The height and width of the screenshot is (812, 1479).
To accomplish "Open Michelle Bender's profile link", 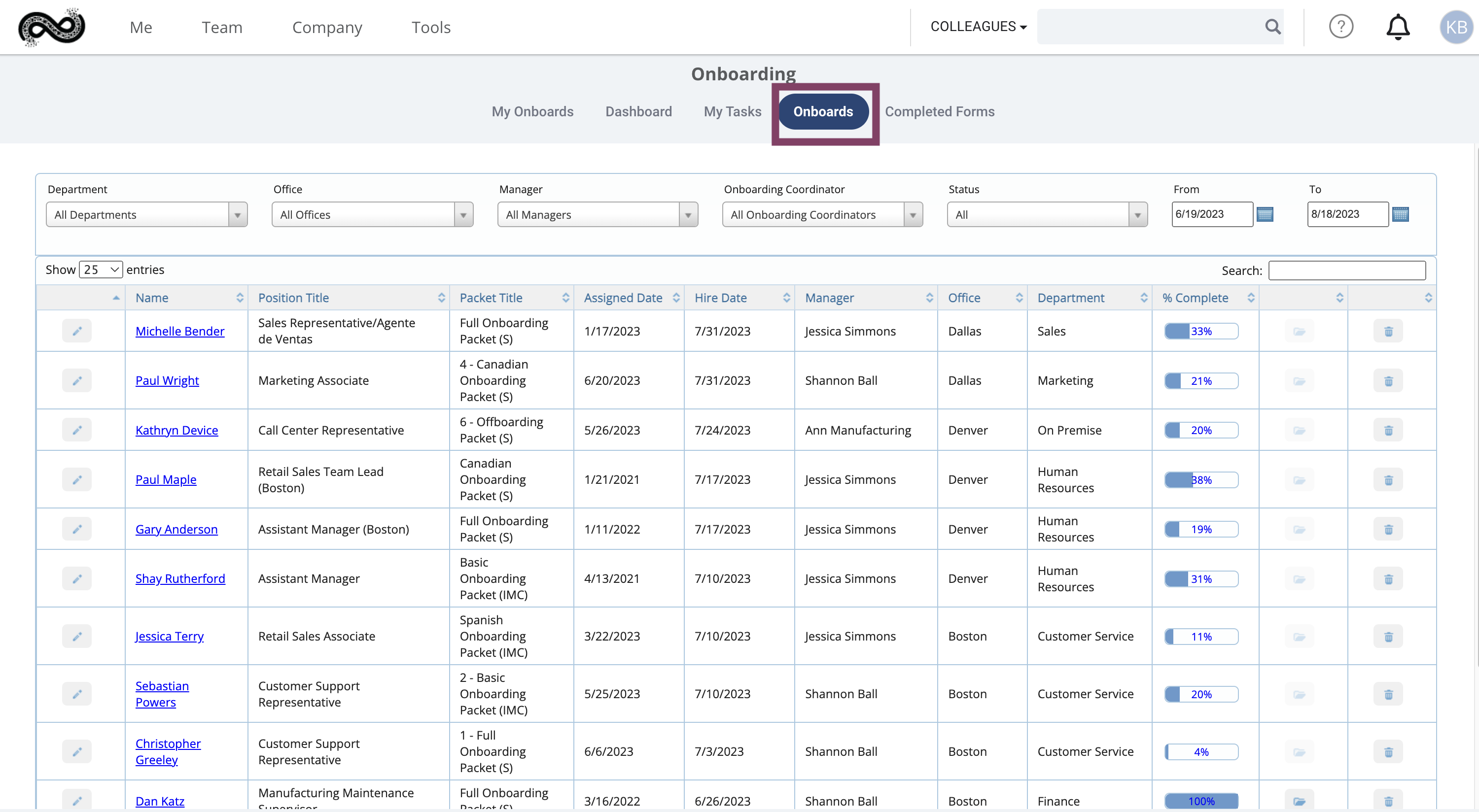I will click(180, 331).
